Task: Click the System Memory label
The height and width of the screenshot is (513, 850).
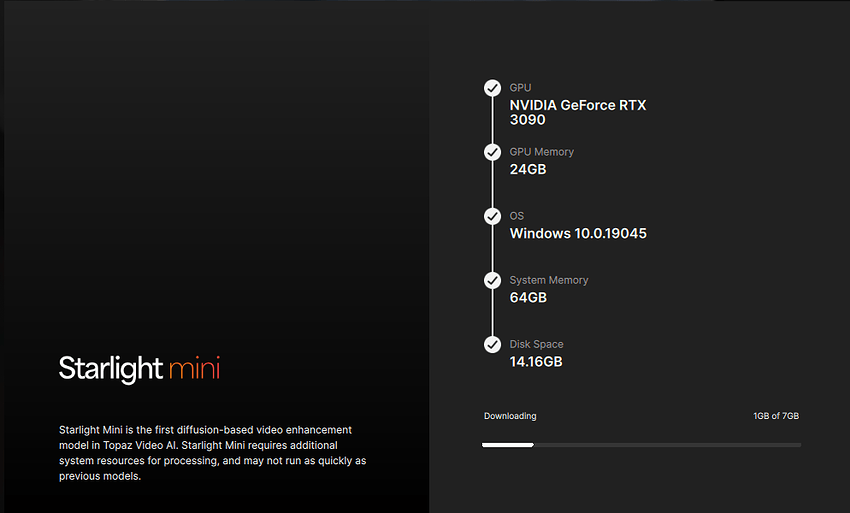Action: click(x=549, y=280)
